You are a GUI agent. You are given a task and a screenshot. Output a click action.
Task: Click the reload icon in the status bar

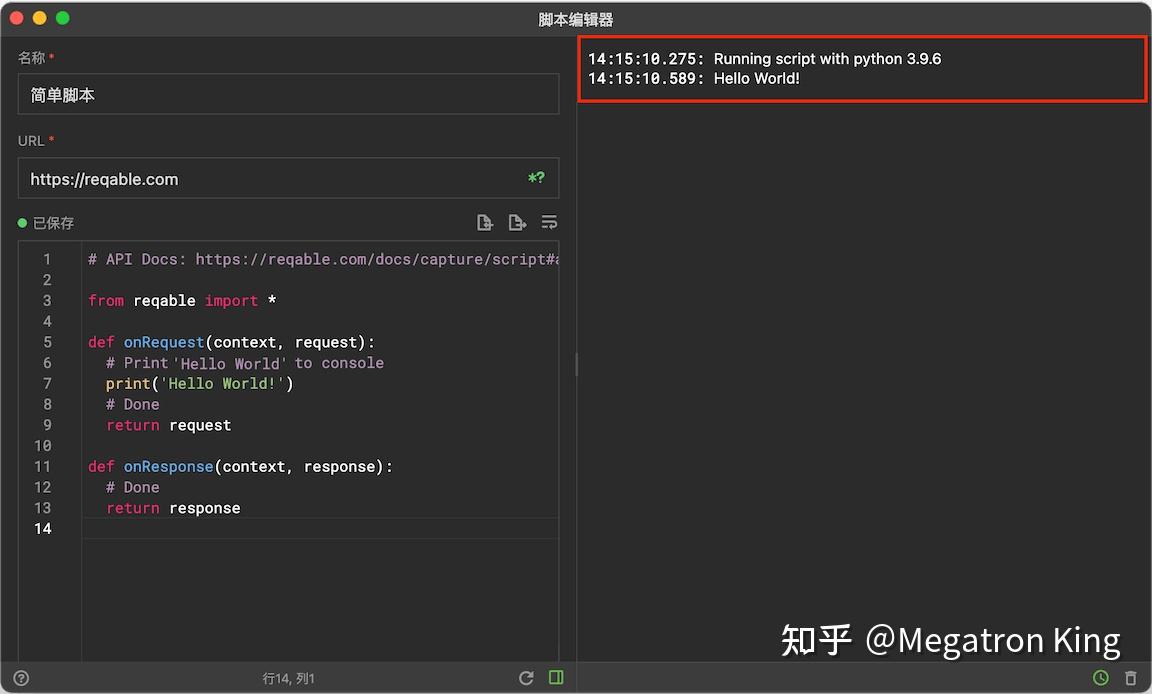click(526, 678)
